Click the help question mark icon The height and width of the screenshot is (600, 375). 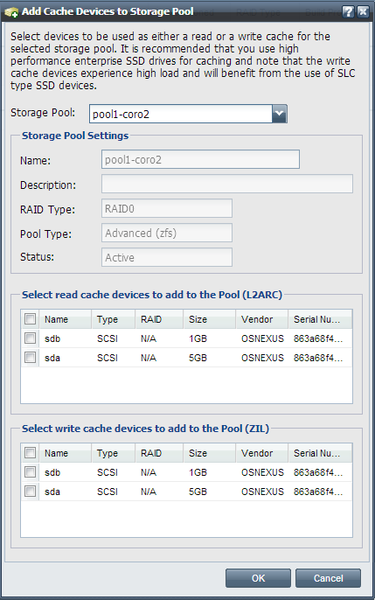(x=347, y=12)
